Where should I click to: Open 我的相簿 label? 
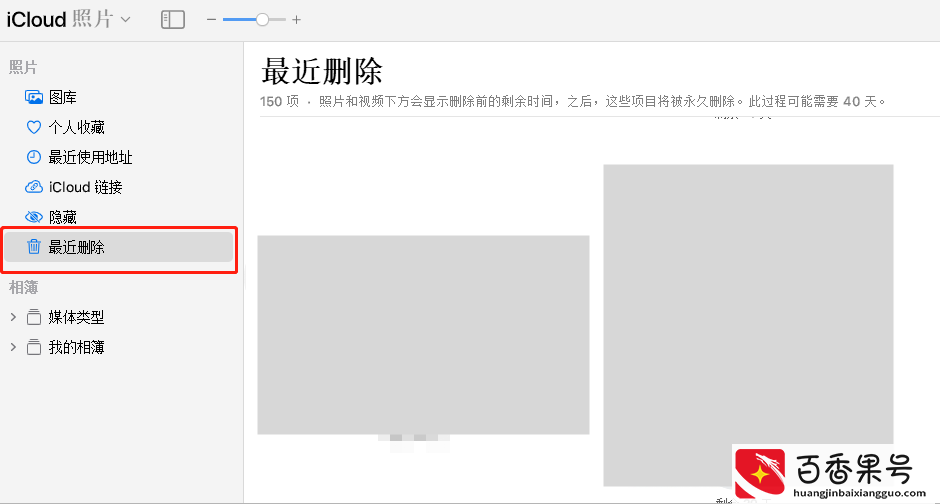click(x=76, y=347)
